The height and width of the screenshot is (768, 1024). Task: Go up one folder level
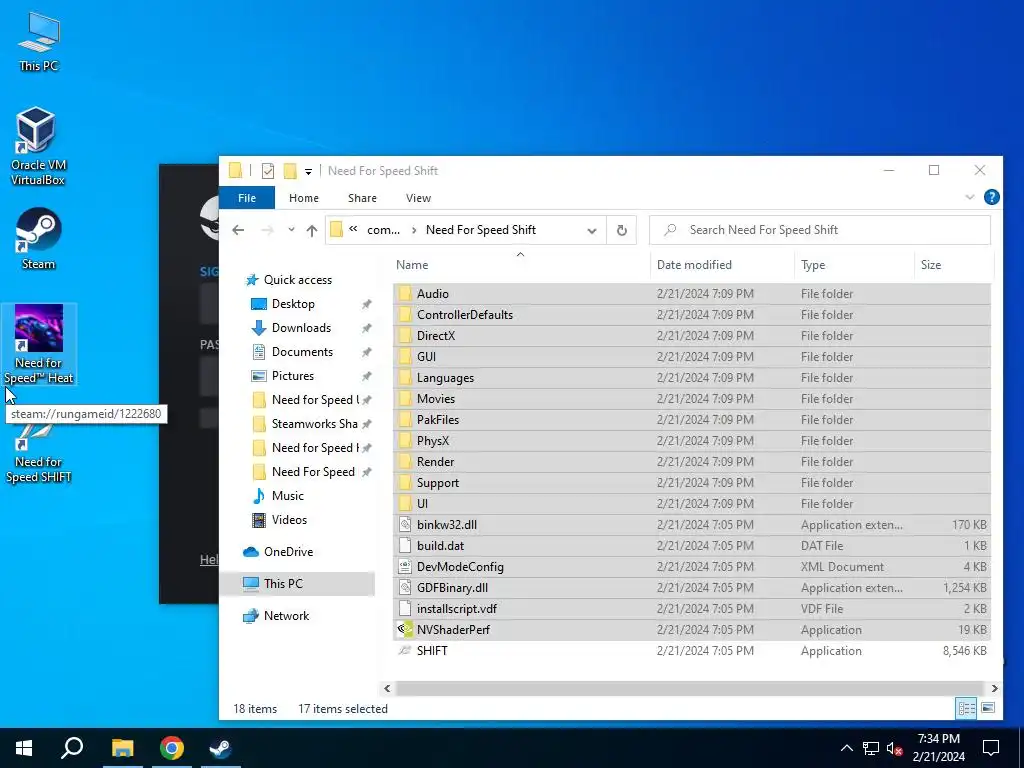click(312, 230)
